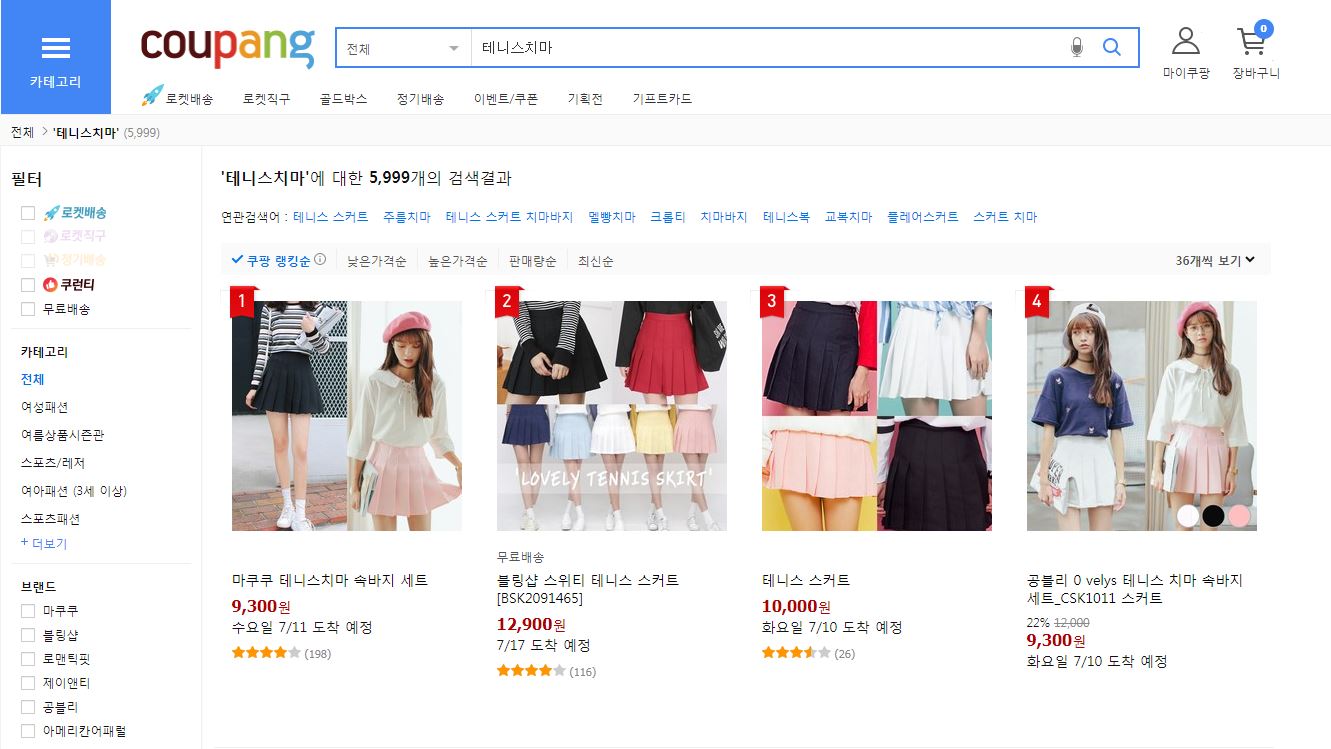
Task: Click the info icon next to 쿠팡 랭킹순
Action: point(320,259)
